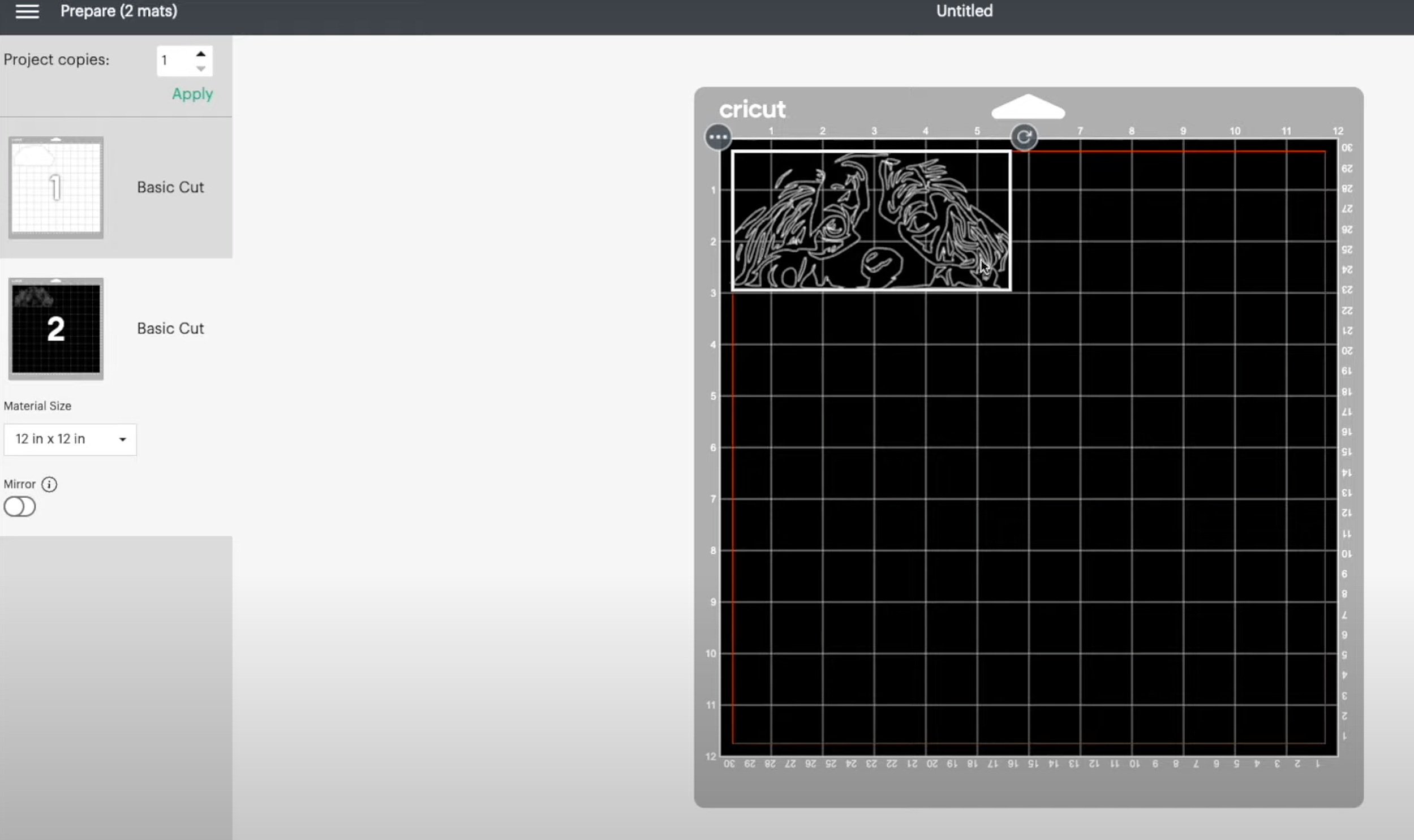
Task: Click the mat 2 dark thumbnail
Action: point(56,327)
